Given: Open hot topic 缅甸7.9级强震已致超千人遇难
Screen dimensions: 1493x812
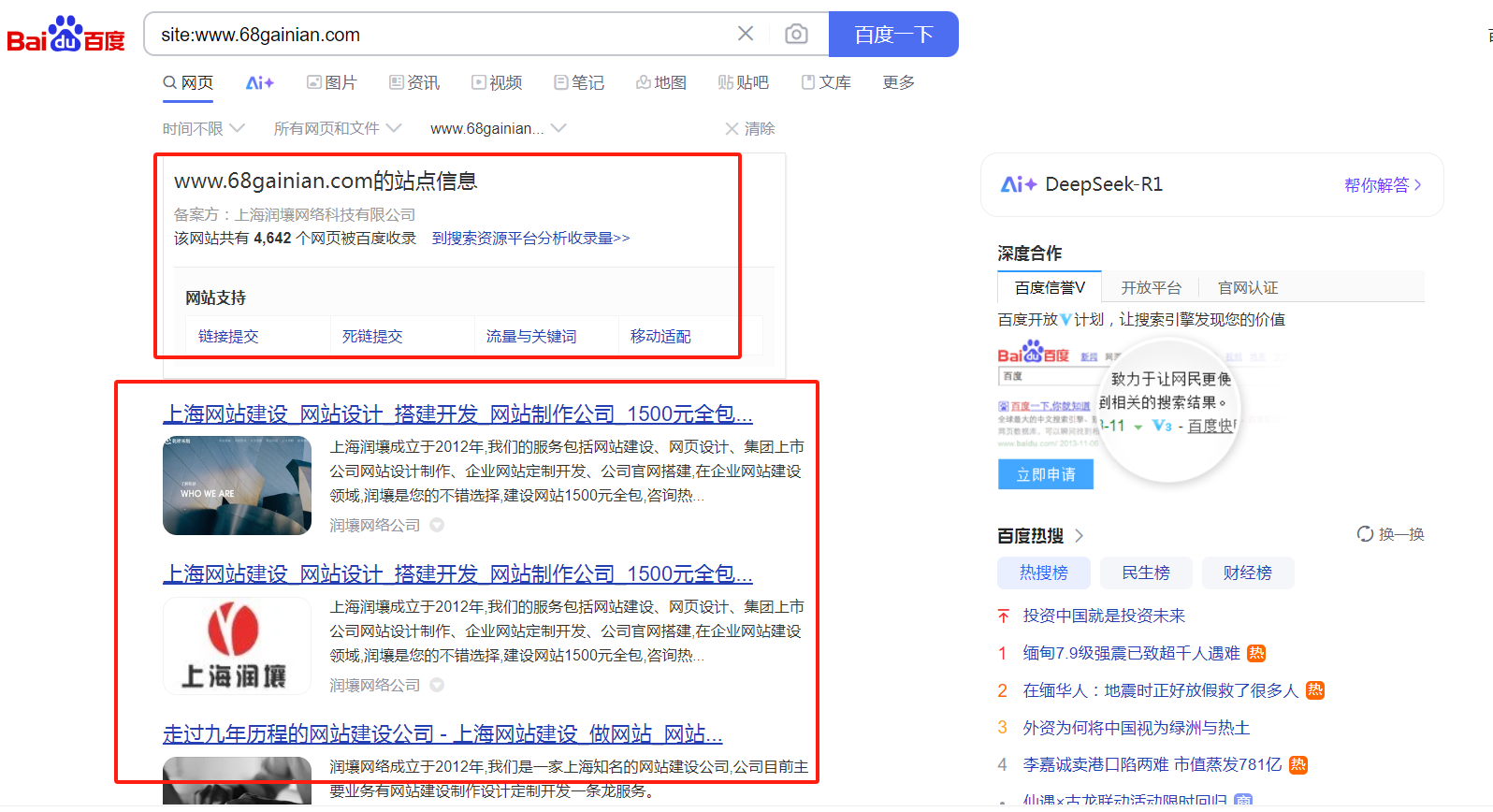Looking at the screenshot, I should pos(1132,653).
